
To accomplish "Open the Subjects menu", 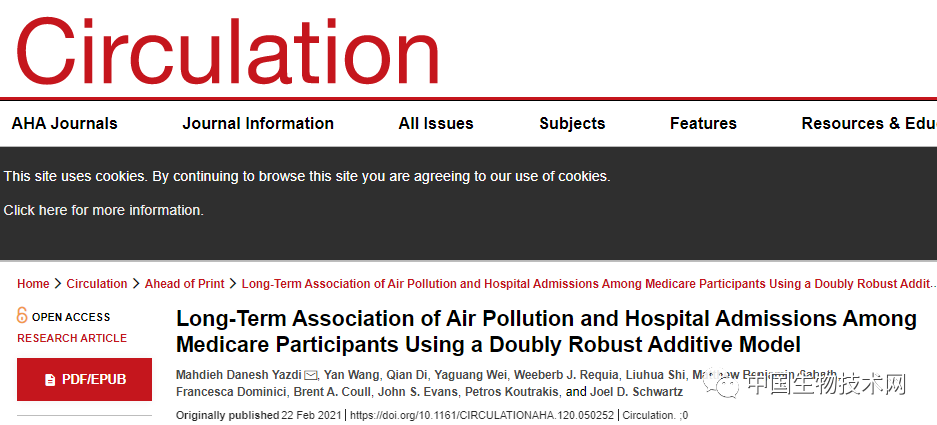I will (572, 124).
